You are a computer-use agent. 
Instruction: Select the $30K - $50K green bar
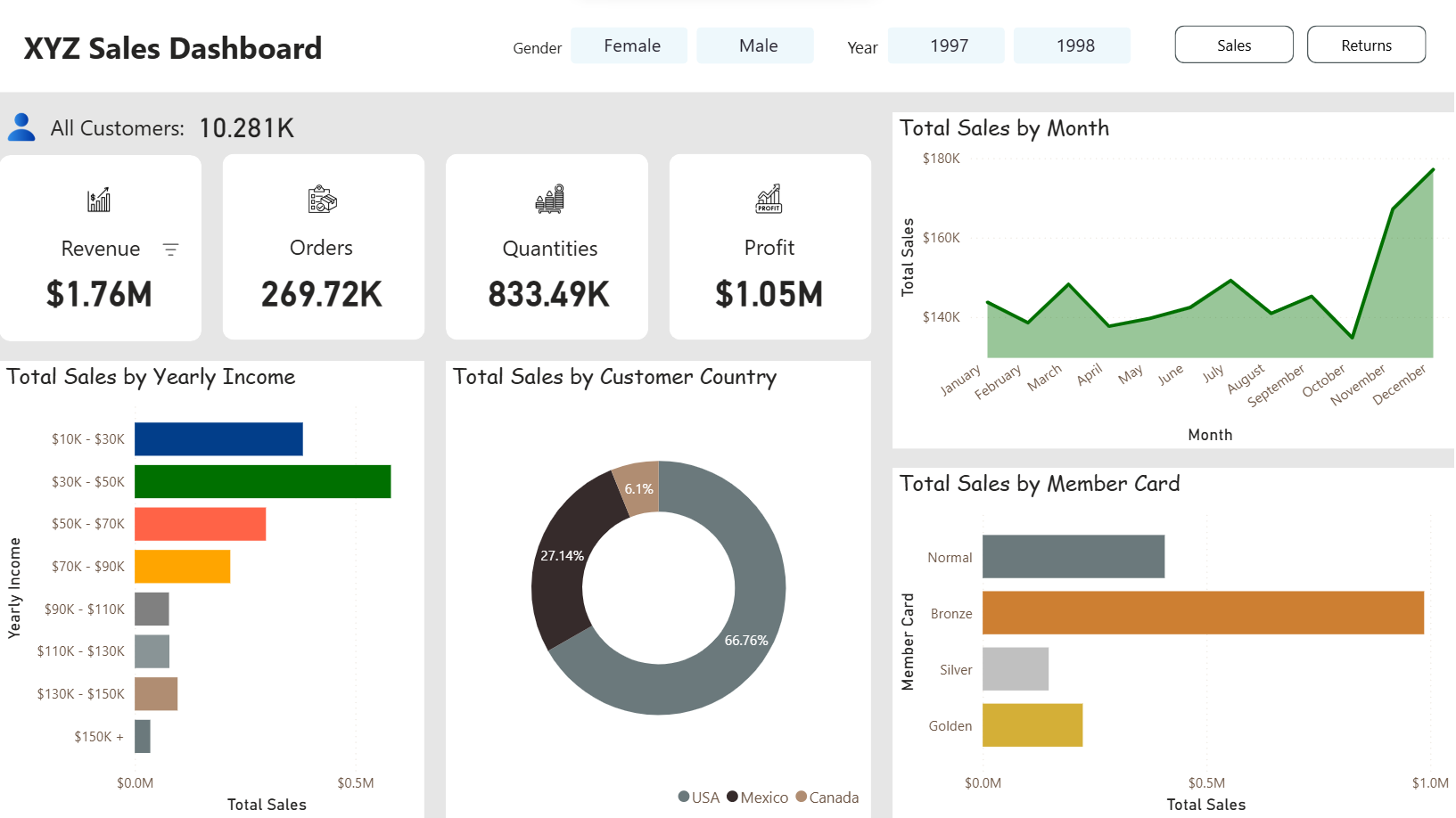pyautogui.click(x=263, y=481)
